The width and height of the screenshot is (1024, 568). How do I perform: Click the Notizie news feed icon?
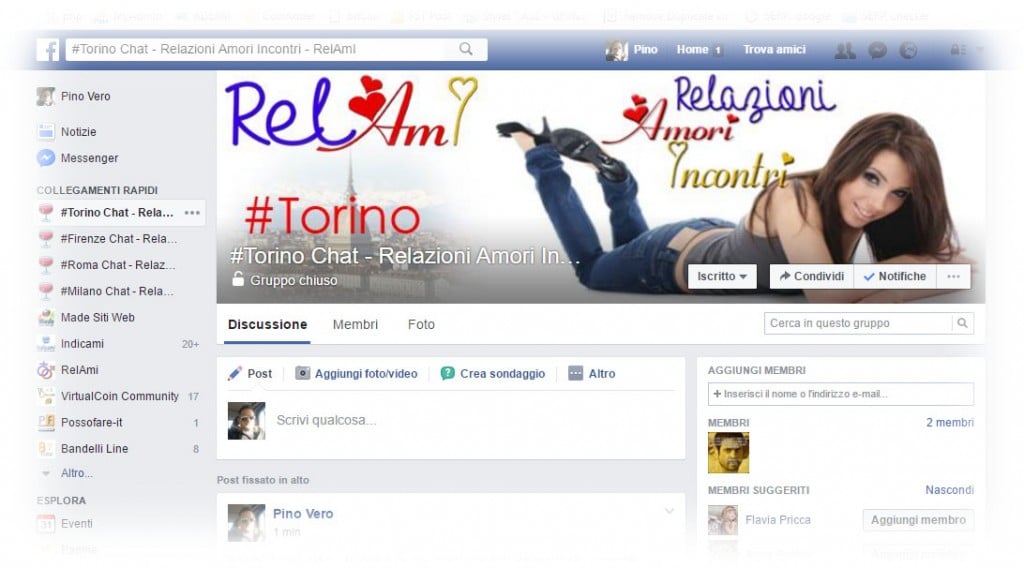[x=46, y=132]
